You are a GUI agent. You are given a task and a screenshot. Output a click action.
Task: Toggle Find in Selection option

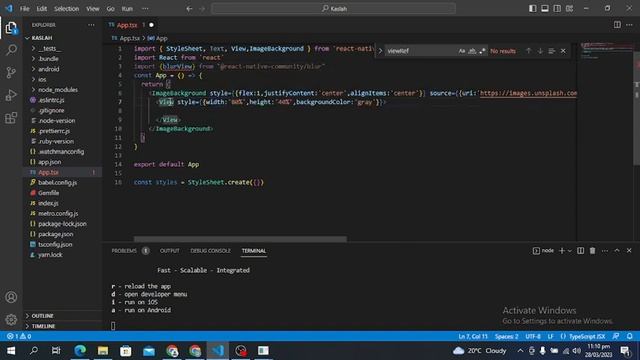pyautogui.click(x=552, y=51)
